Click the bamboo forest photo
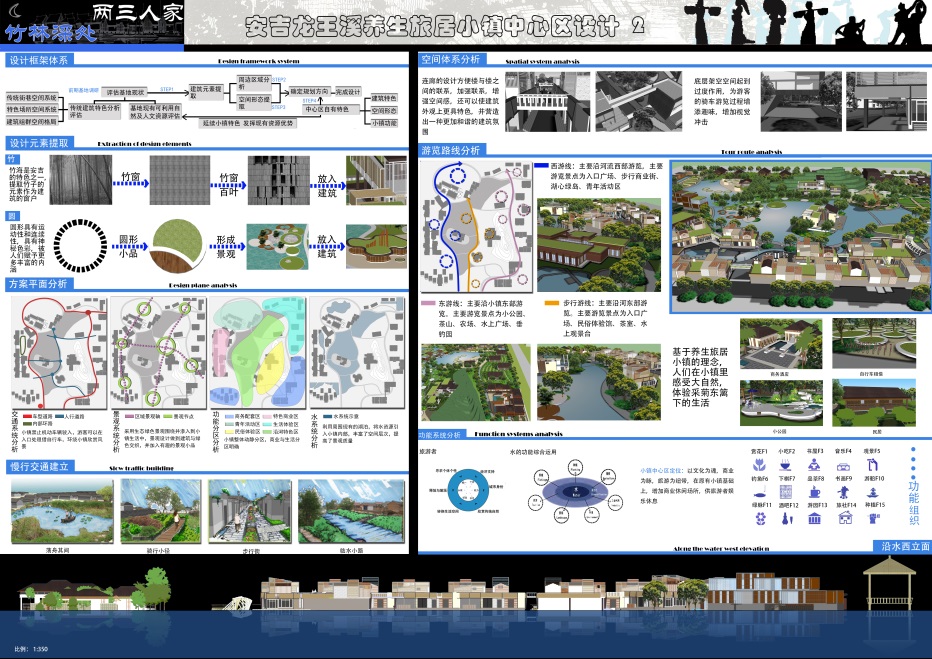 (76, 180)
